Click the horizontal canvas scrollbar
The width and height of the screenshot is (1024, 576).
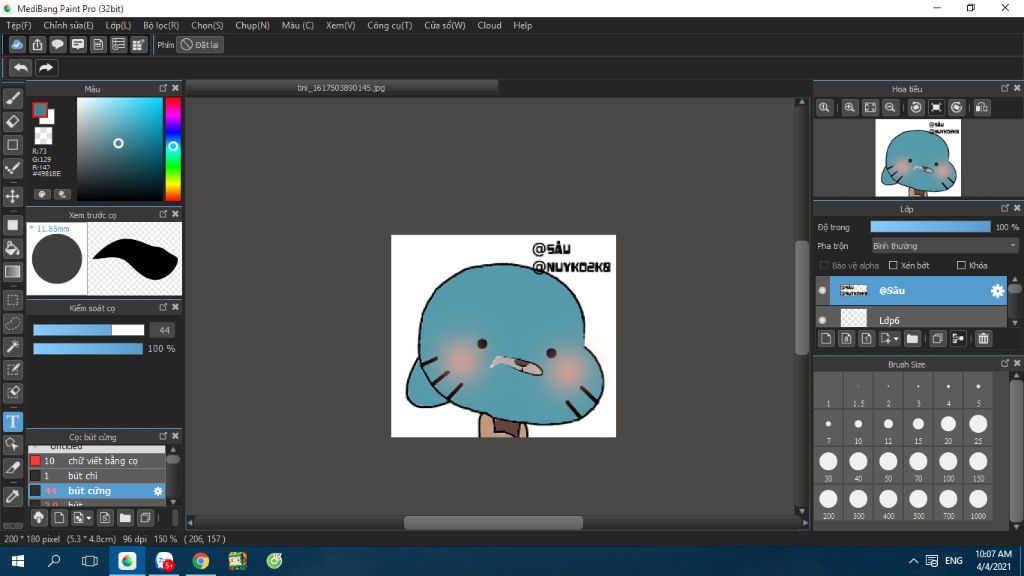pyautogui.click(x=493, y=522)
